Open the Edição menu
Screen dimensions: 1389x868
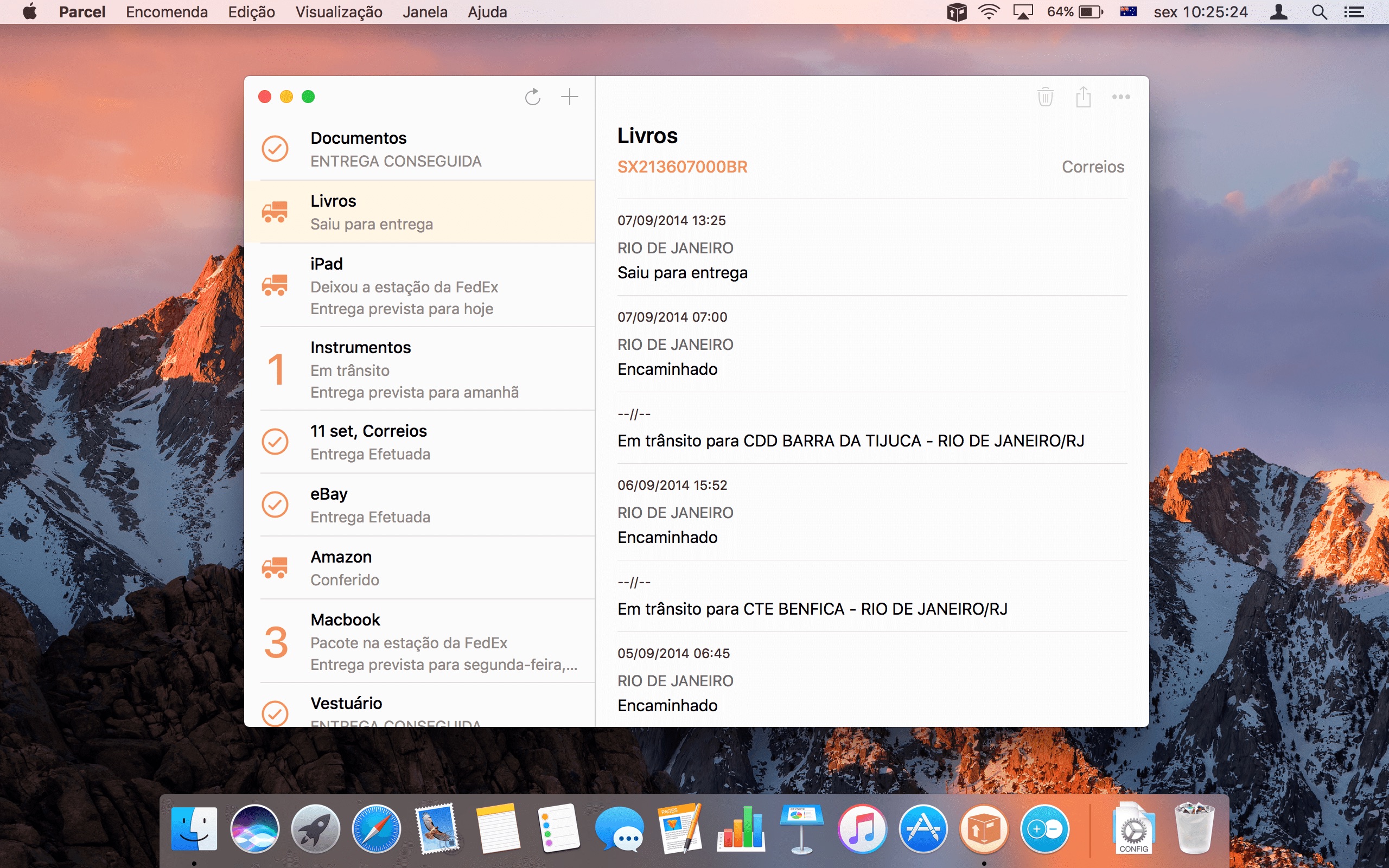point(251,12)
